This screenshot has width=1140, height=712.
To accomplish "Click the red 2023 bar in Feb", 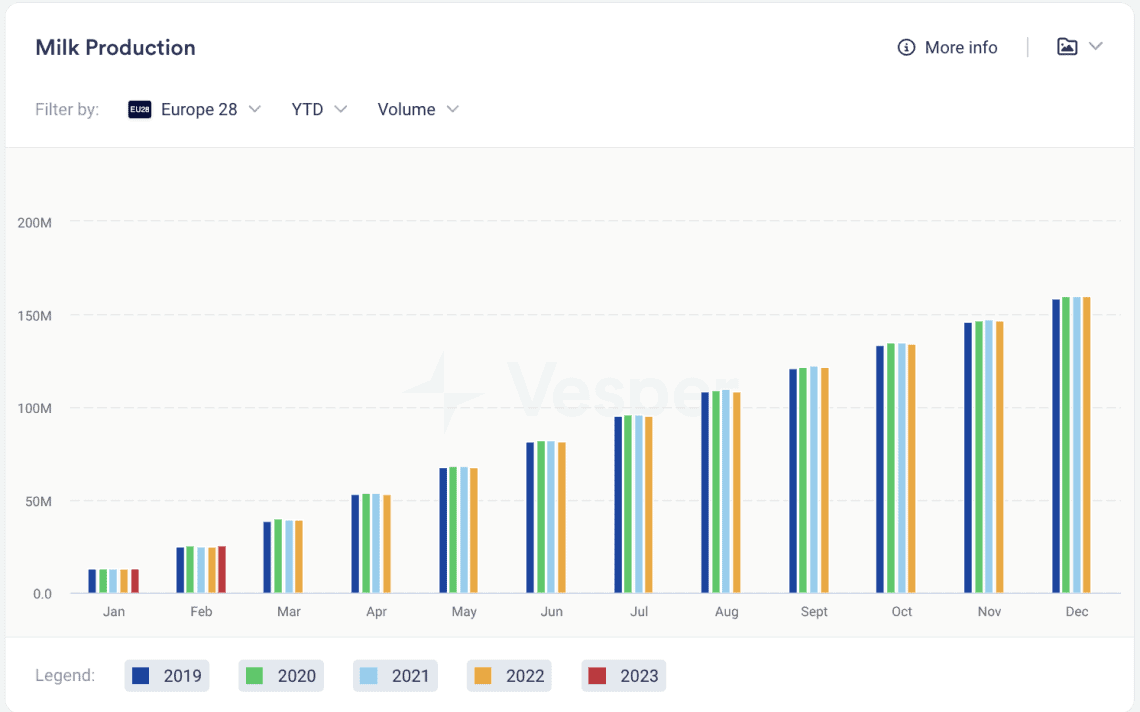I will click(x=222, y=569).
